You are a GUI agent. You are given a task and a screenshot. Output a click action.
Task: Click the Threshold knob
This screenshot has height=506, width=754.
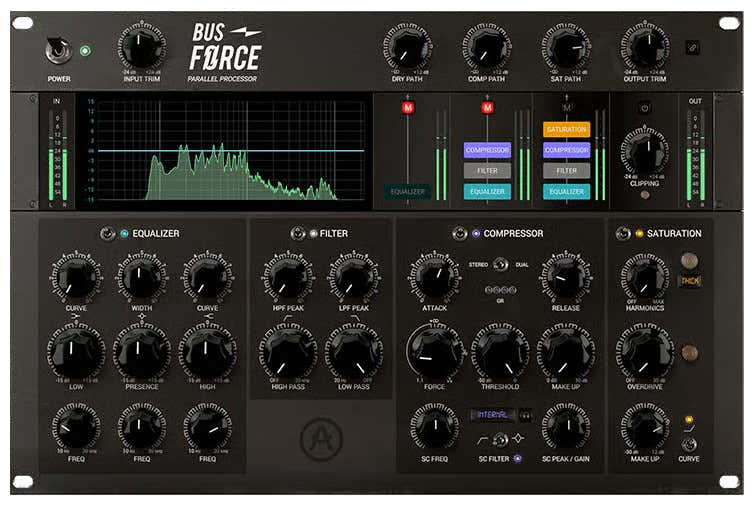coord(500,353)
